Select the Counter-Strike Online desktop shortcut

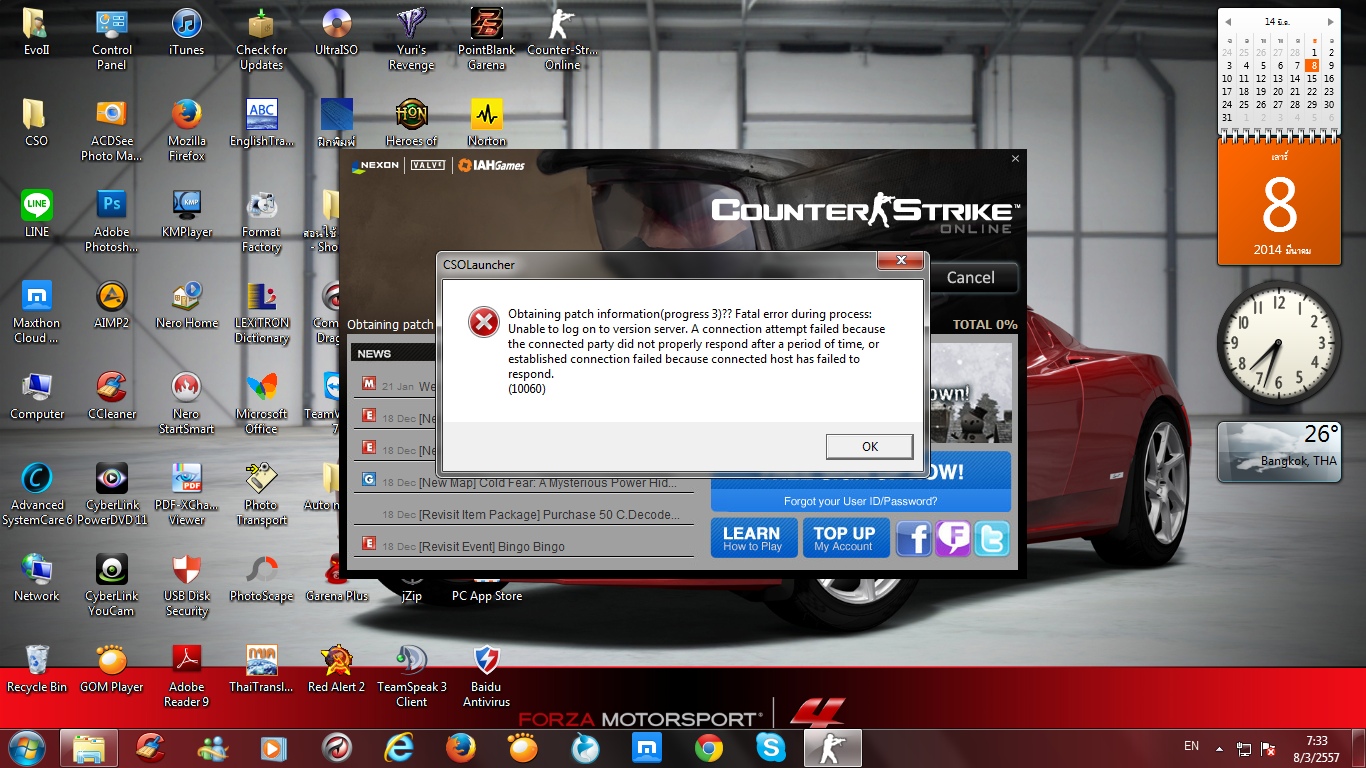point(562,40)
